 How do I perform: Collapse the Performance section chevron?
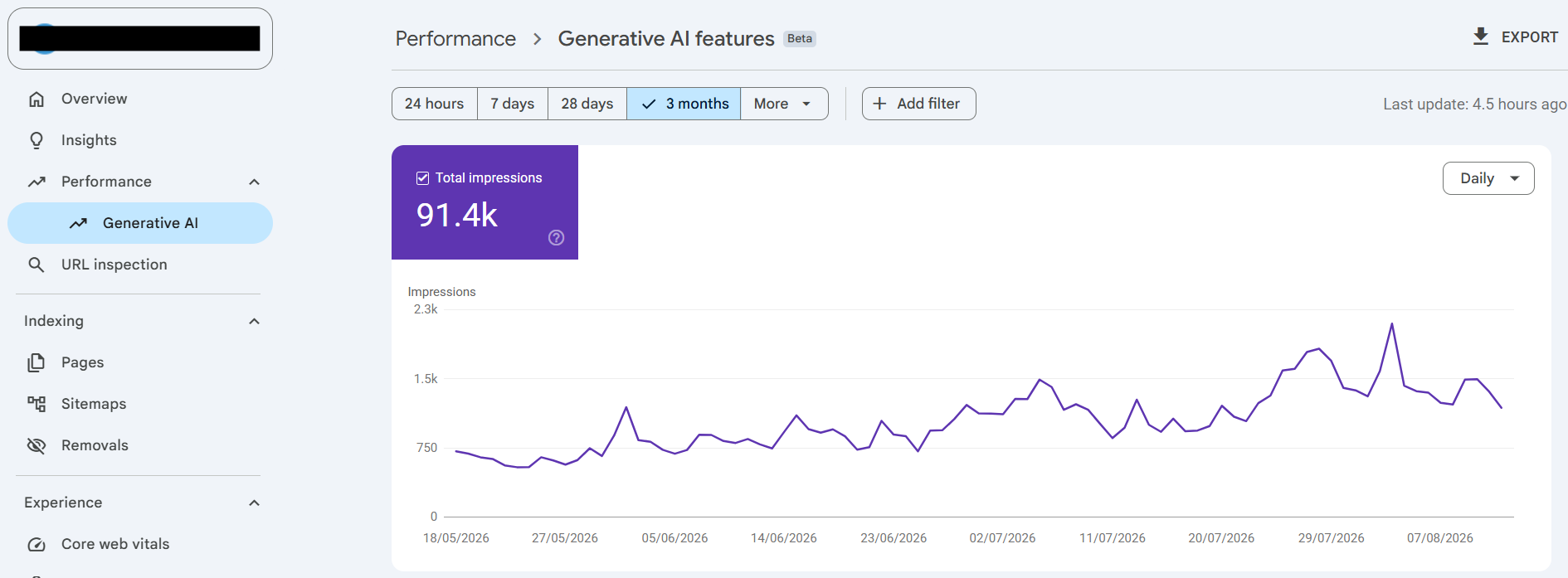click(255, 182)
